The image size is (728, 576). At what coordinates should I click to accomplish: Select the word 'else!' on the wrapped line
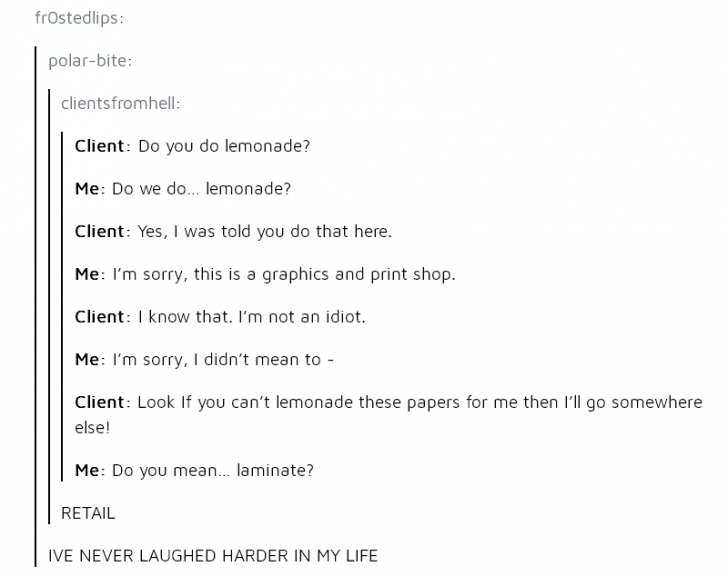[x=92, y=426]
